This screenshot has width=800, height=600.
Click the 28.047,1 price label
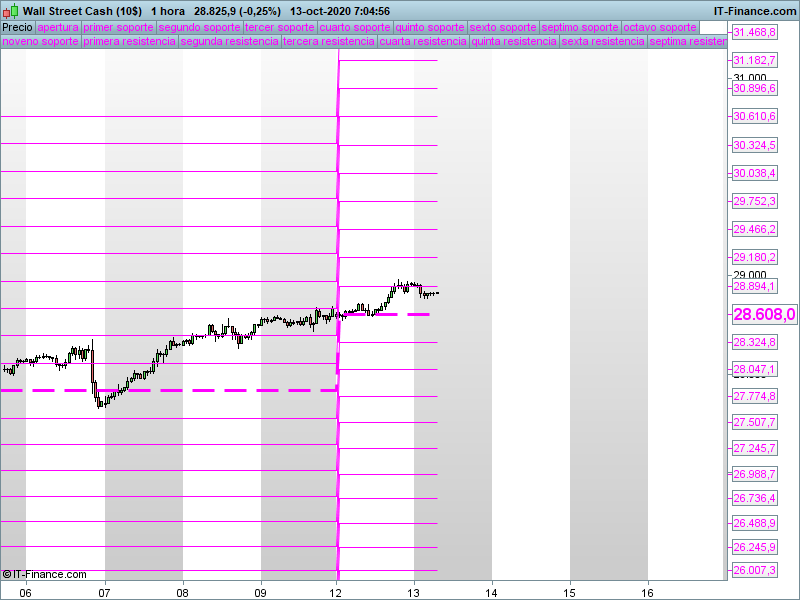tap(755, 369)
